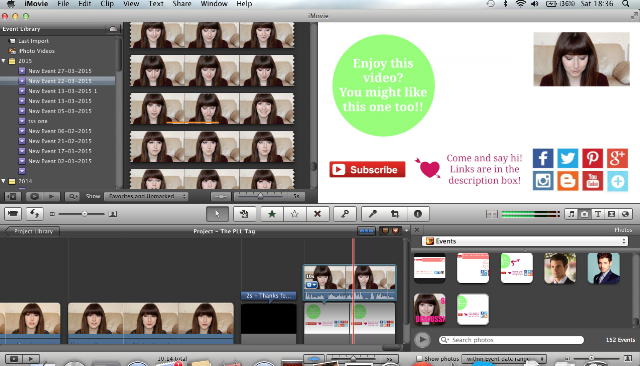Viewport: 640px width, 366px height.
Task: Open the Events source dropdown
Action: [x=525, y=241]
